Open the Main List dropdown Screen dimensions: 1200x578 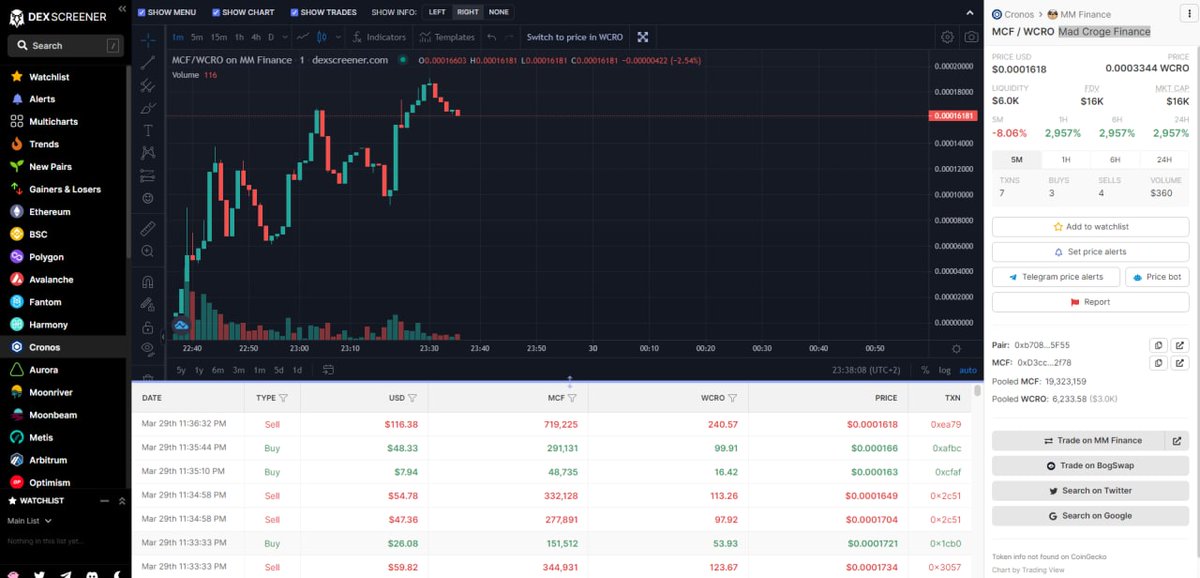click(29, 521)
